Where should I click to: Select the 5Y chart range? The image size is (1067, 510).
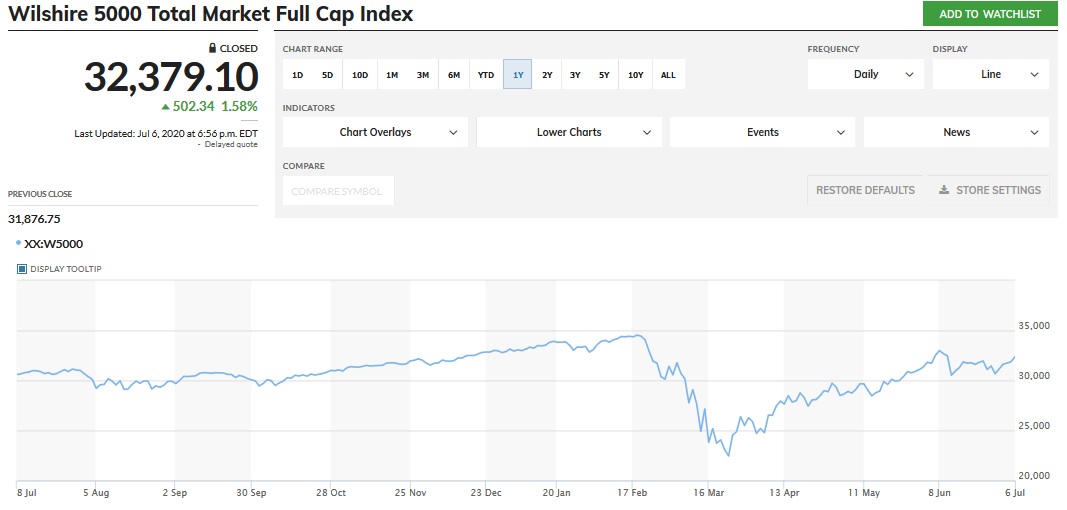coord(604,75)
